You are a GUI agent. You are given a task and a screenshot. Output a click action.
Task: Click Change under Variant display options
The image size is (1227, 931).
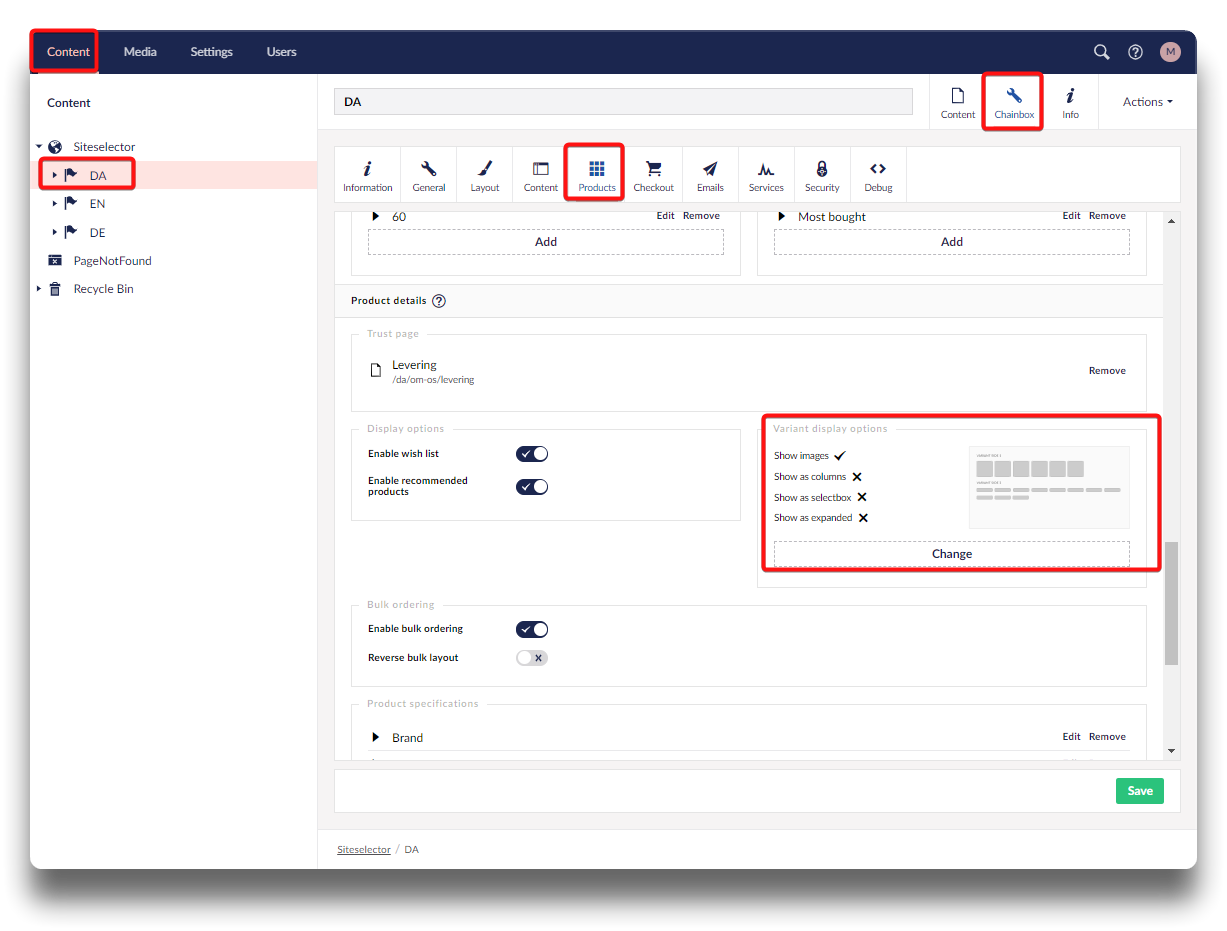pos(951,554)
